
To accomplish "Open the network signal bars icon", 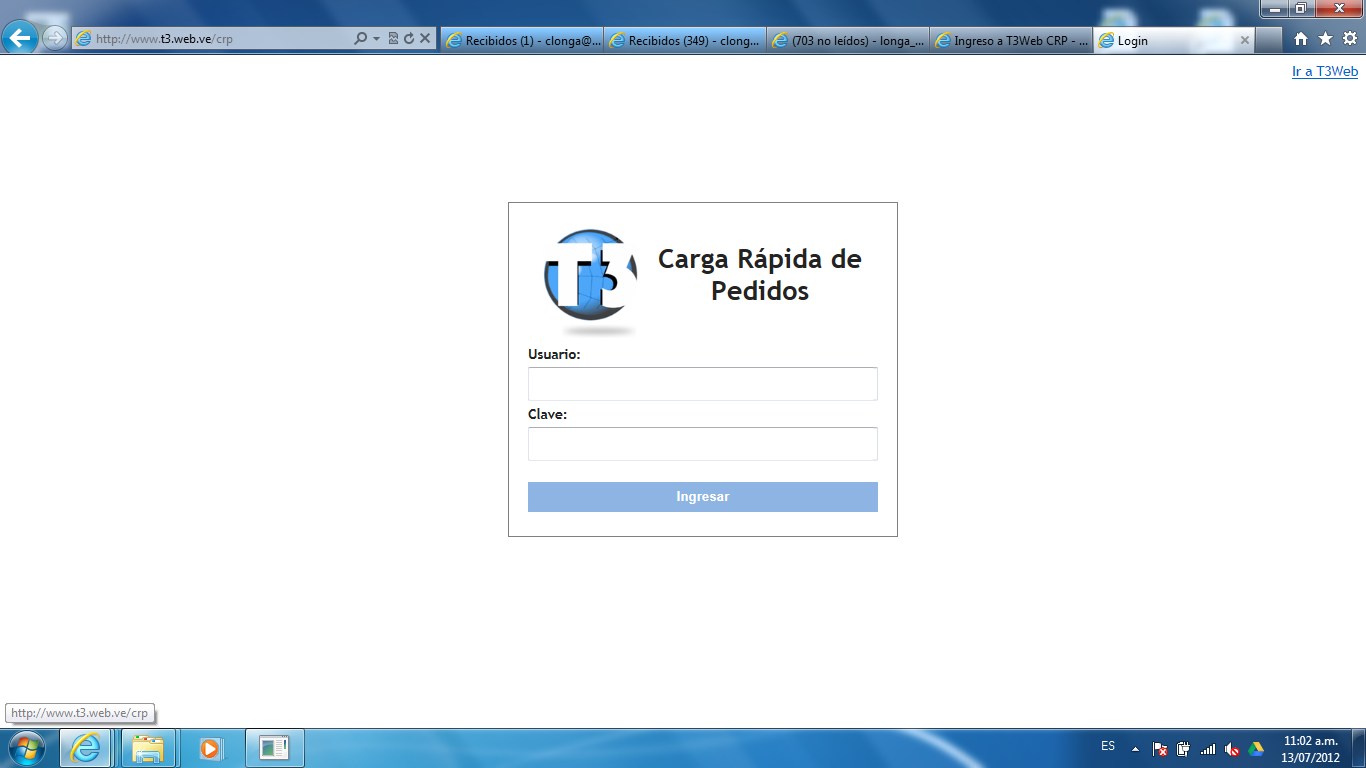I will point(1208,748).
